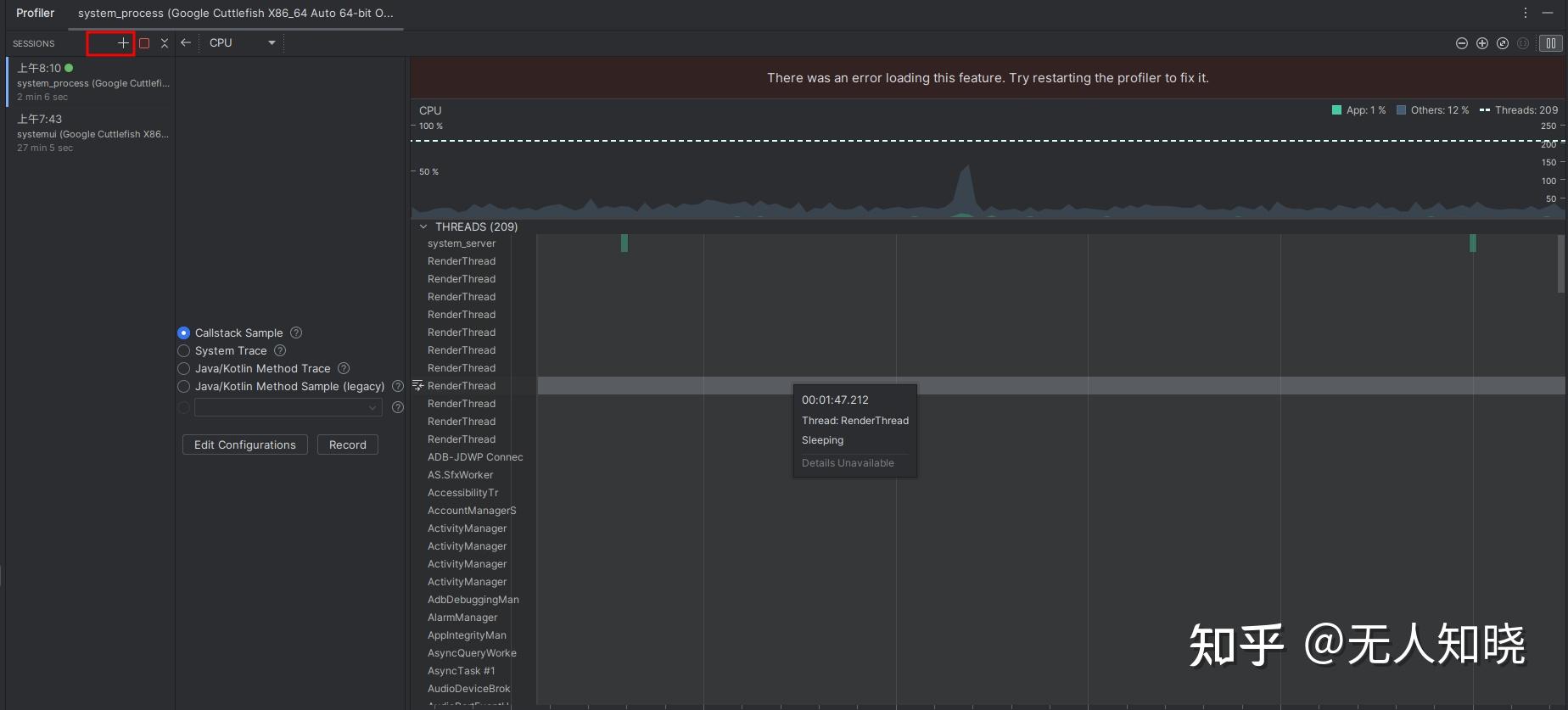Stop the current profiling session

144,43
